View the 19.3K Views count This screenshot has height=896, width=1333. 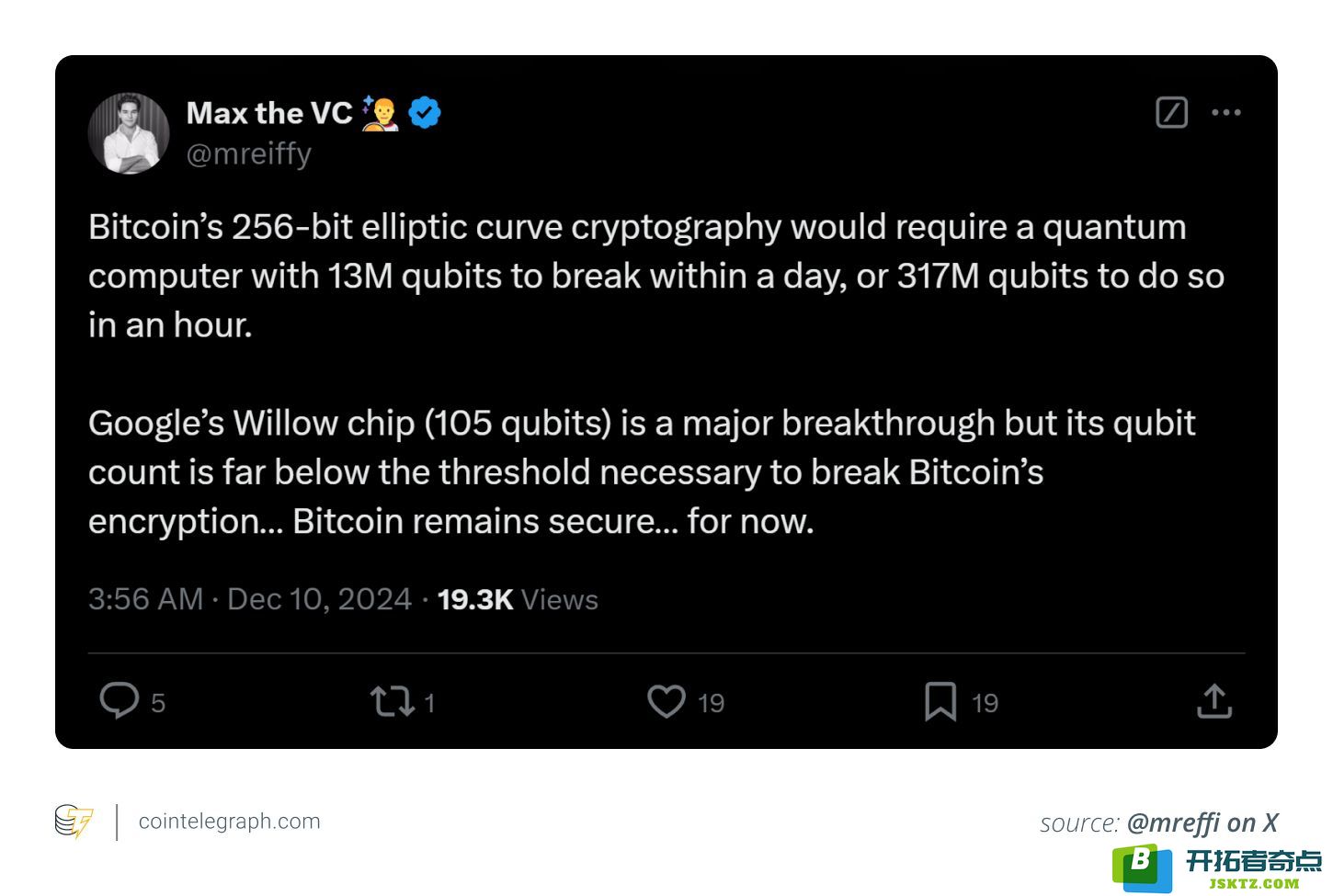[x=518, y=599]
